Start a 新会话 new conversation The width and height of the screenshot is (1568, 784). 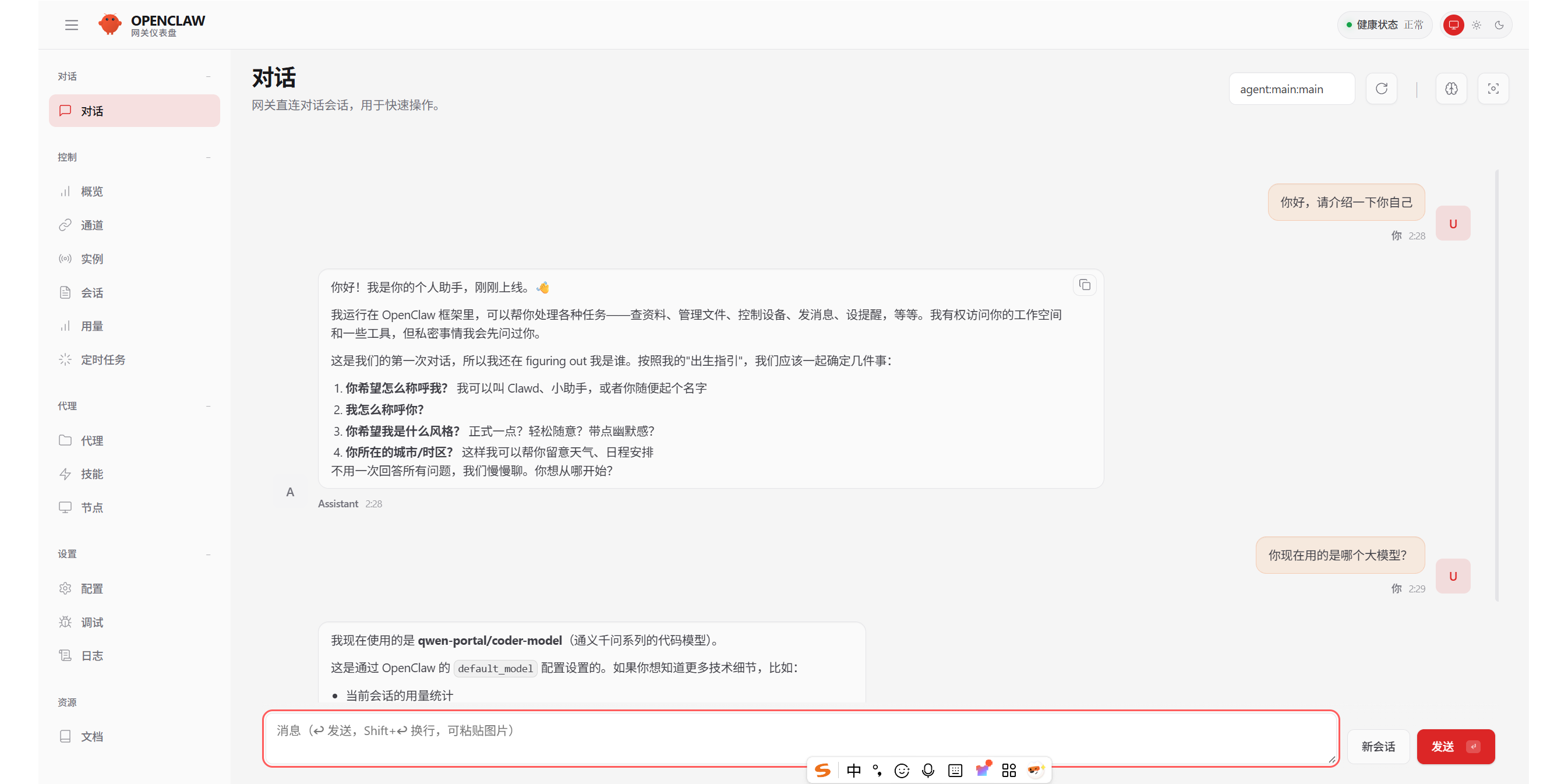tap(1378, 746)
